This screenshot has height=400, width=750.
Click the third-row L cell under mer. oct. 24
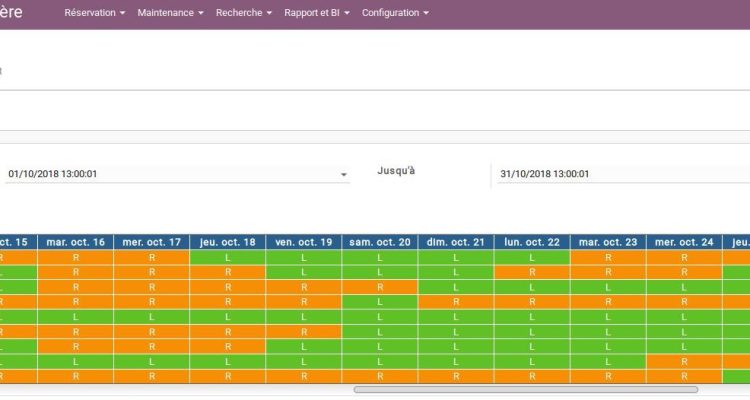[x=684, y=287]
